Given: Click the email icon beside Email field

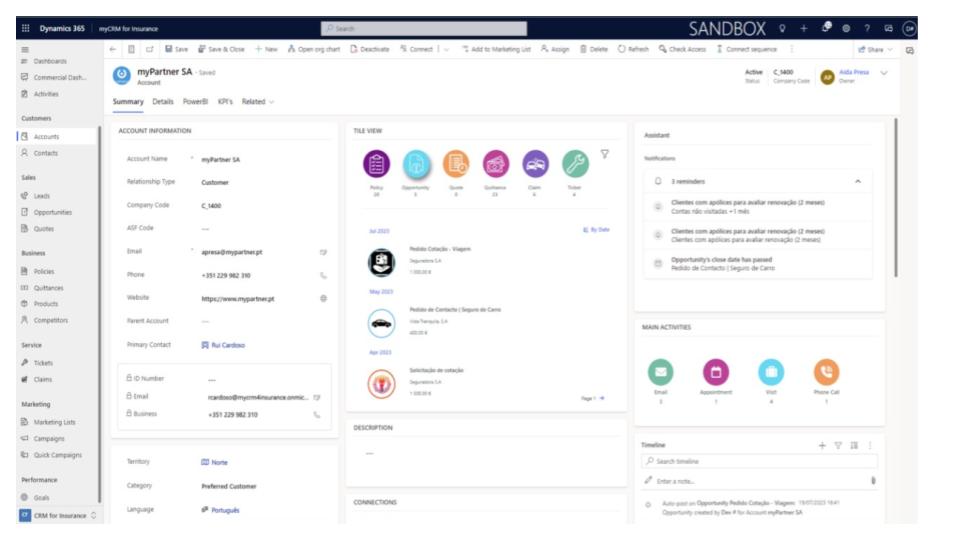Looking at the screenshot, I should pyautogui.click(x=323, y=252).
